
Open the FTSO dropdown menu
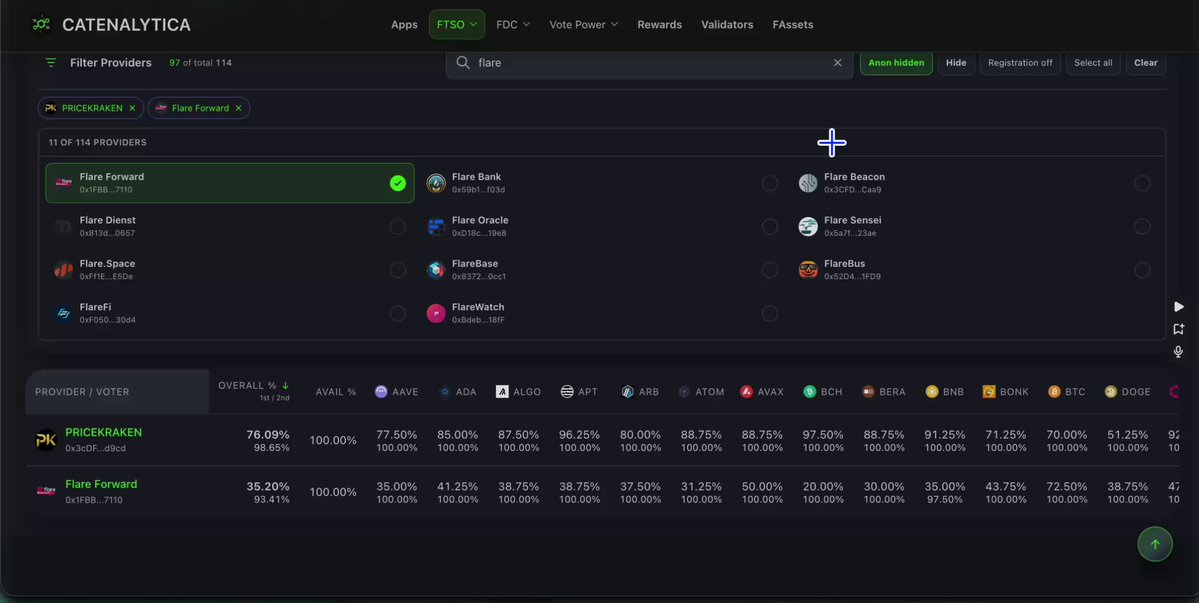pyautogui.click(x=457, y=24)
